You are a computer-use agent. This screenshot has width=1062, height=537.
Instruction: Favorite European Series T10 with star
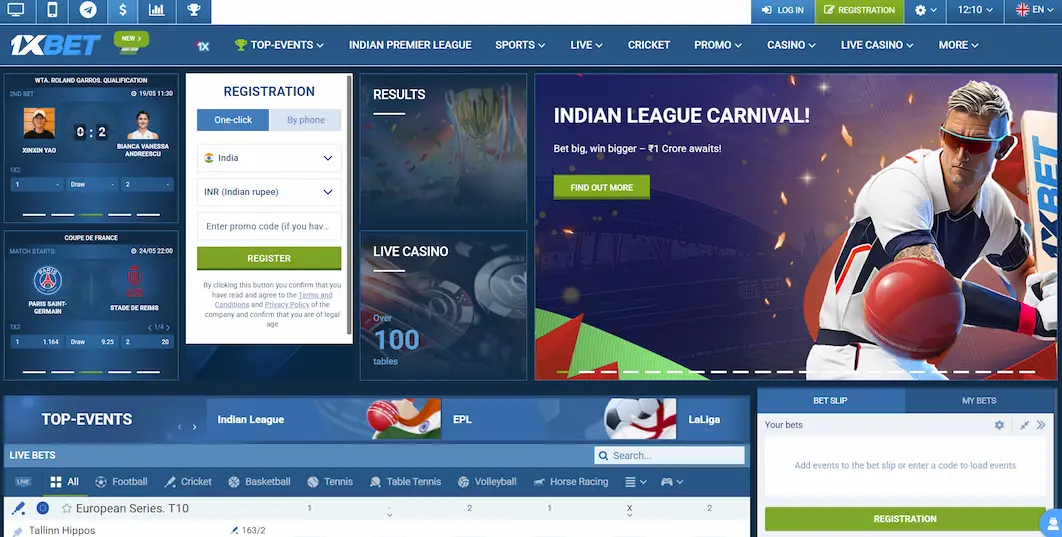pyautogui.click(x=66, y=509)
